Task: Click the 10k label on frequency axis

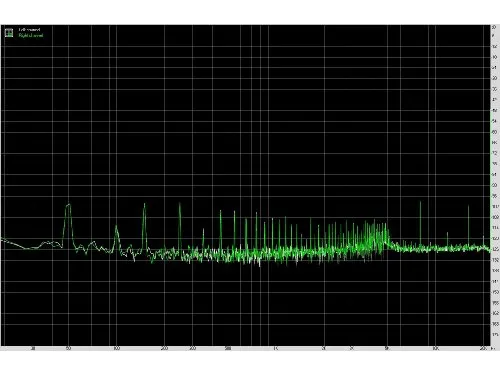Action: tap(435, 349)
